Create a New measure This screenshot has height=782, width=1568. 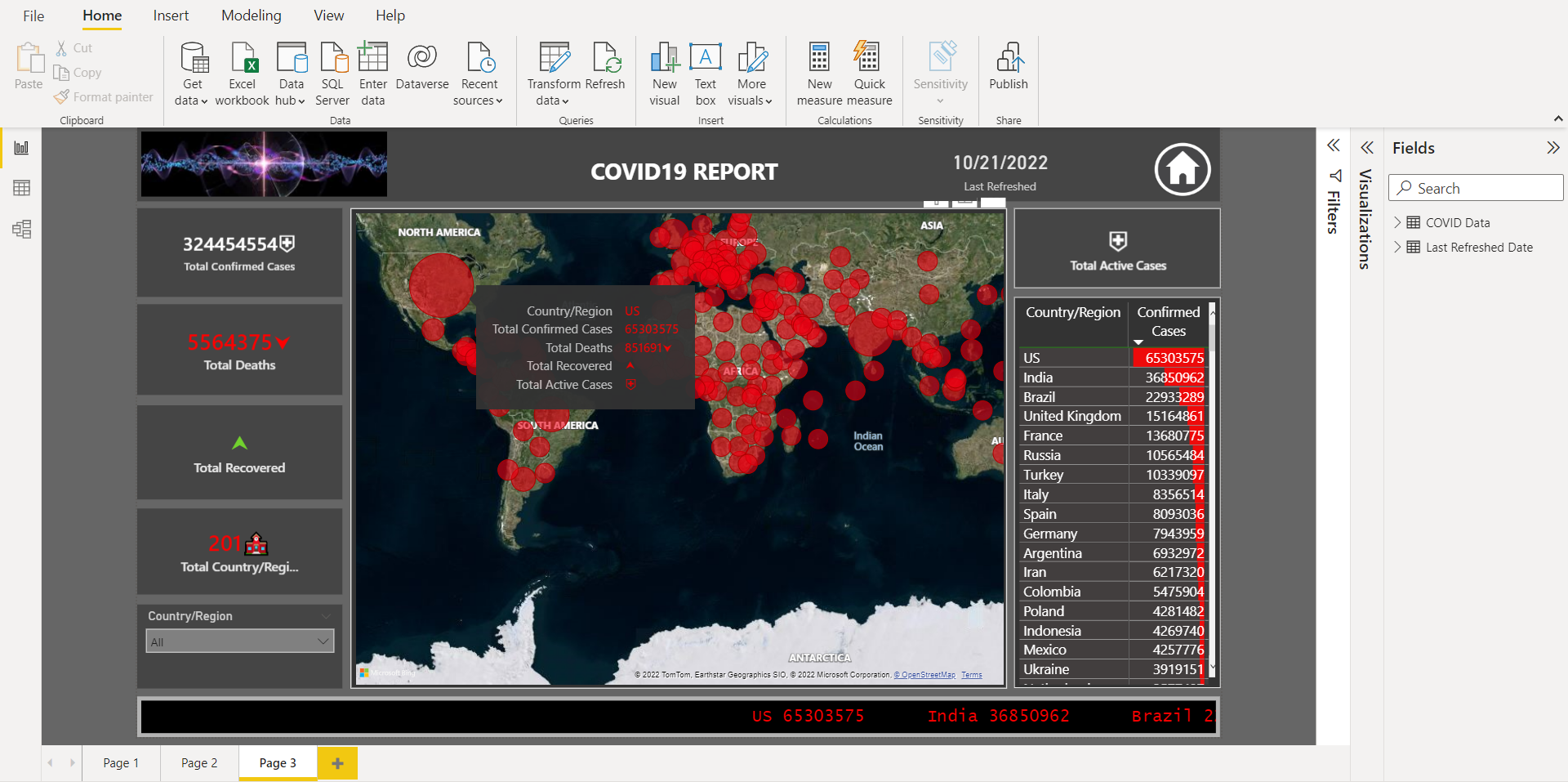click(x=819, y=74)
